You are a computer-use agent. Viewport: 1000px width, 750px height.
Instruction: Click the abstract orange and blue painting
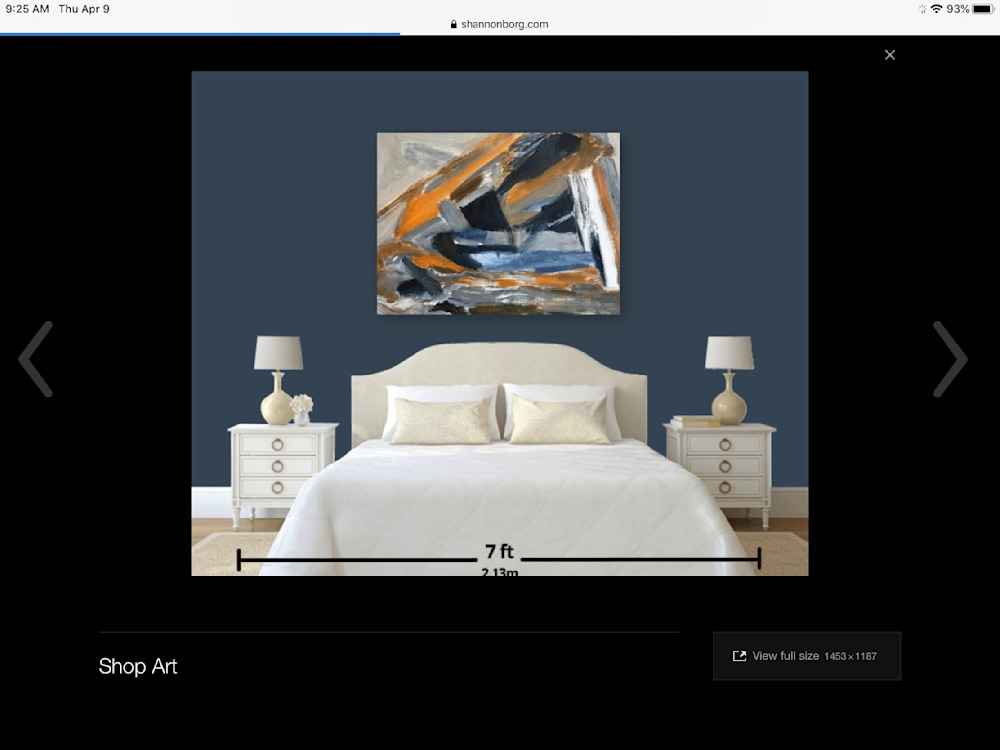tap(498, 223)
